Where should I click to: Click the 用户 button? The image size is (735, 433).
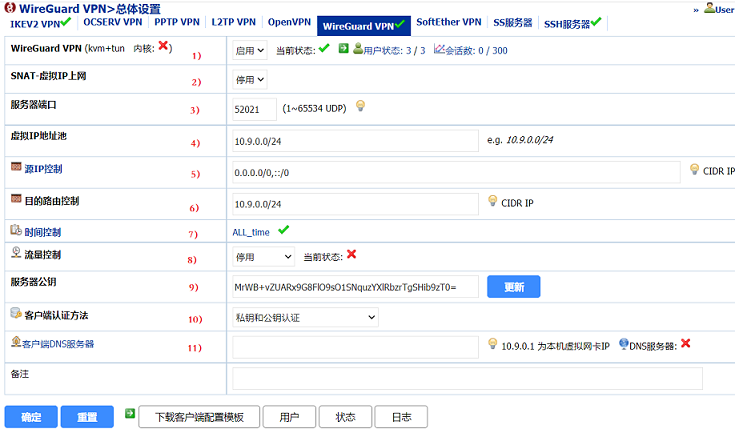[289, 417]
